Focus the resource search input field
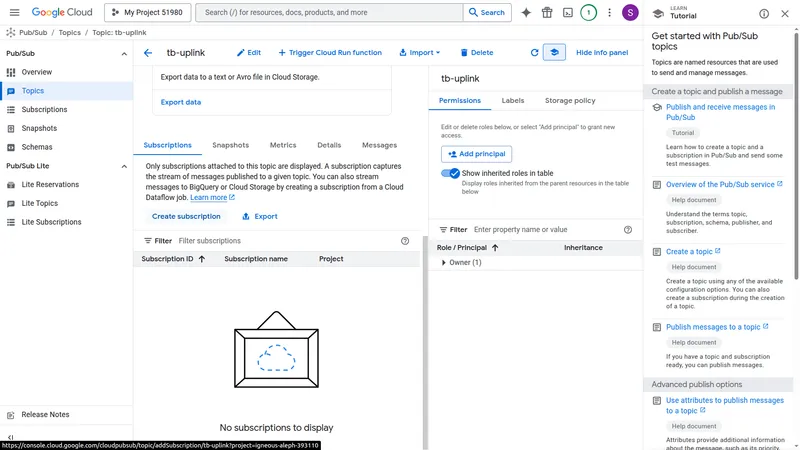The width and height of the screenshot is (800, 450). [x=330, y=12]
